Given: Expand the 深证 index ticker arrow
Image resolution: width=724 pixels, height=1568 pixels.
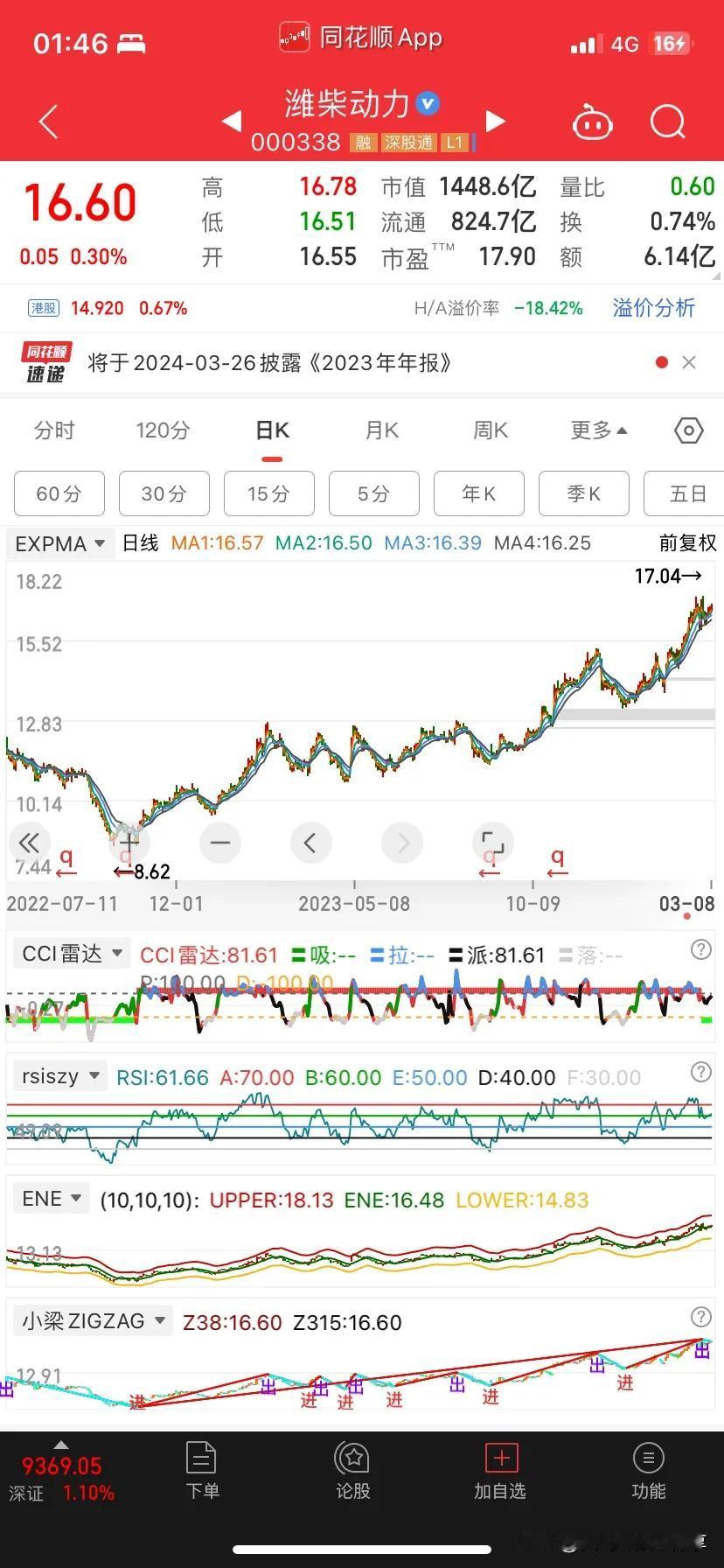Looking at the screenshot, I should tap(60, 1445).
